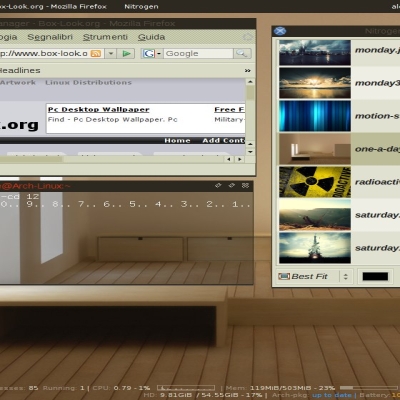Click the CPU usage graph bar
This screenshot has width=400, height=400.
click(x=186, y=388)
